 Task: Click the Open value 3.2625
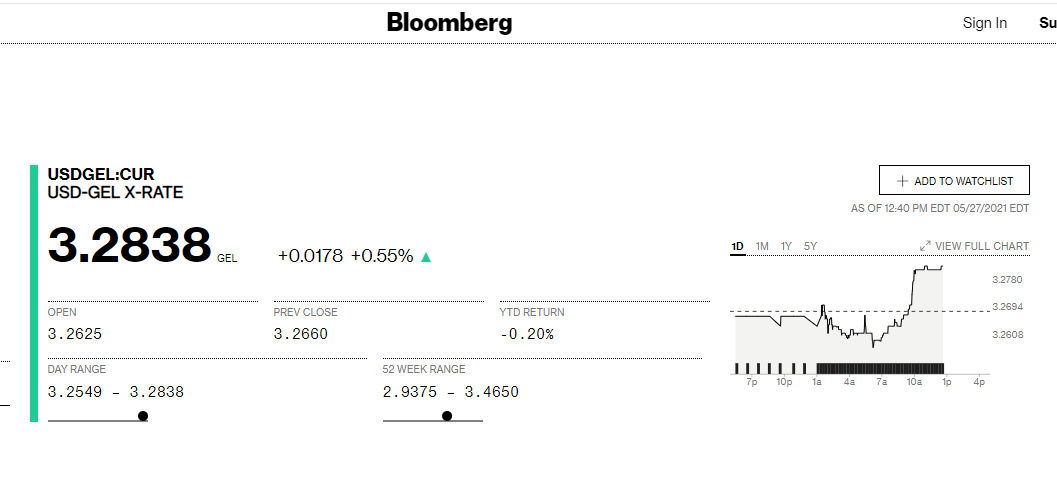tap(75, 334)
